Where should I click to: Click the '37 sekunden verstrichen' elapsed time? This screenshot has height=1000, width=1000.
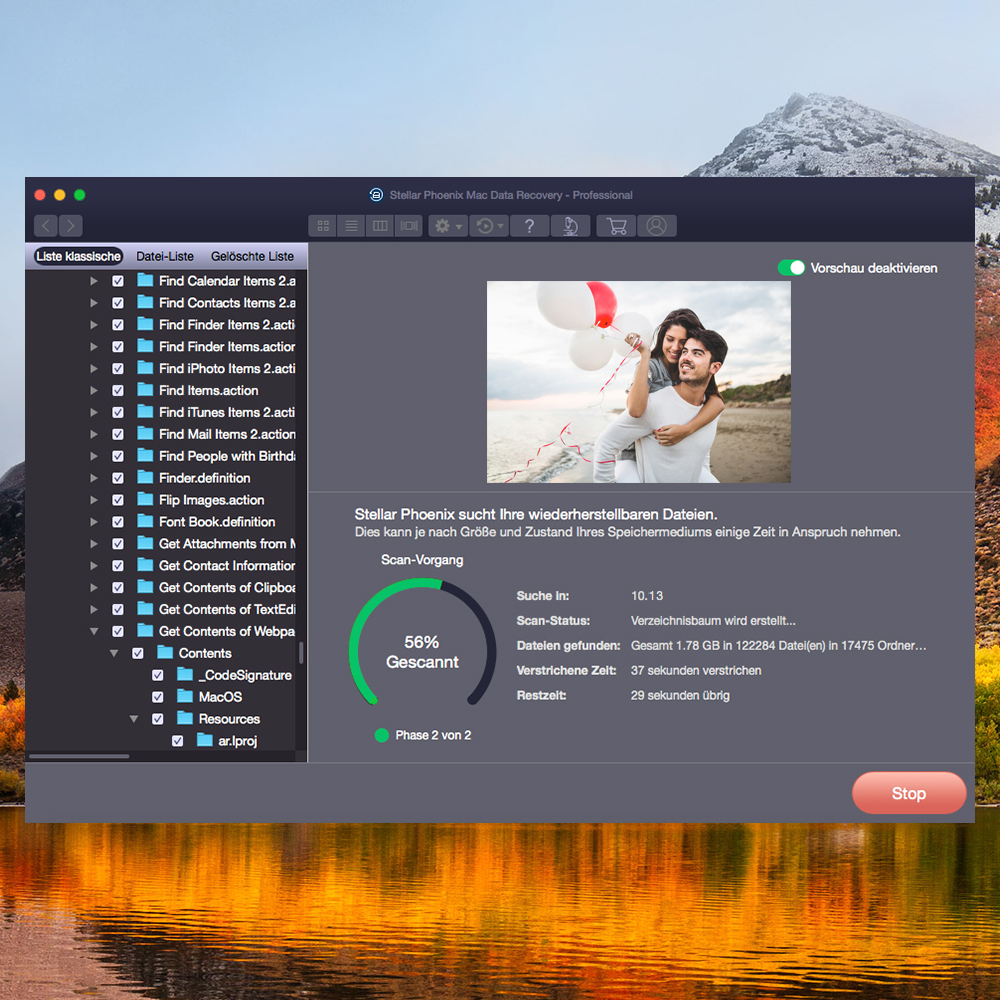pyautogui.click(x=696, y=670)
